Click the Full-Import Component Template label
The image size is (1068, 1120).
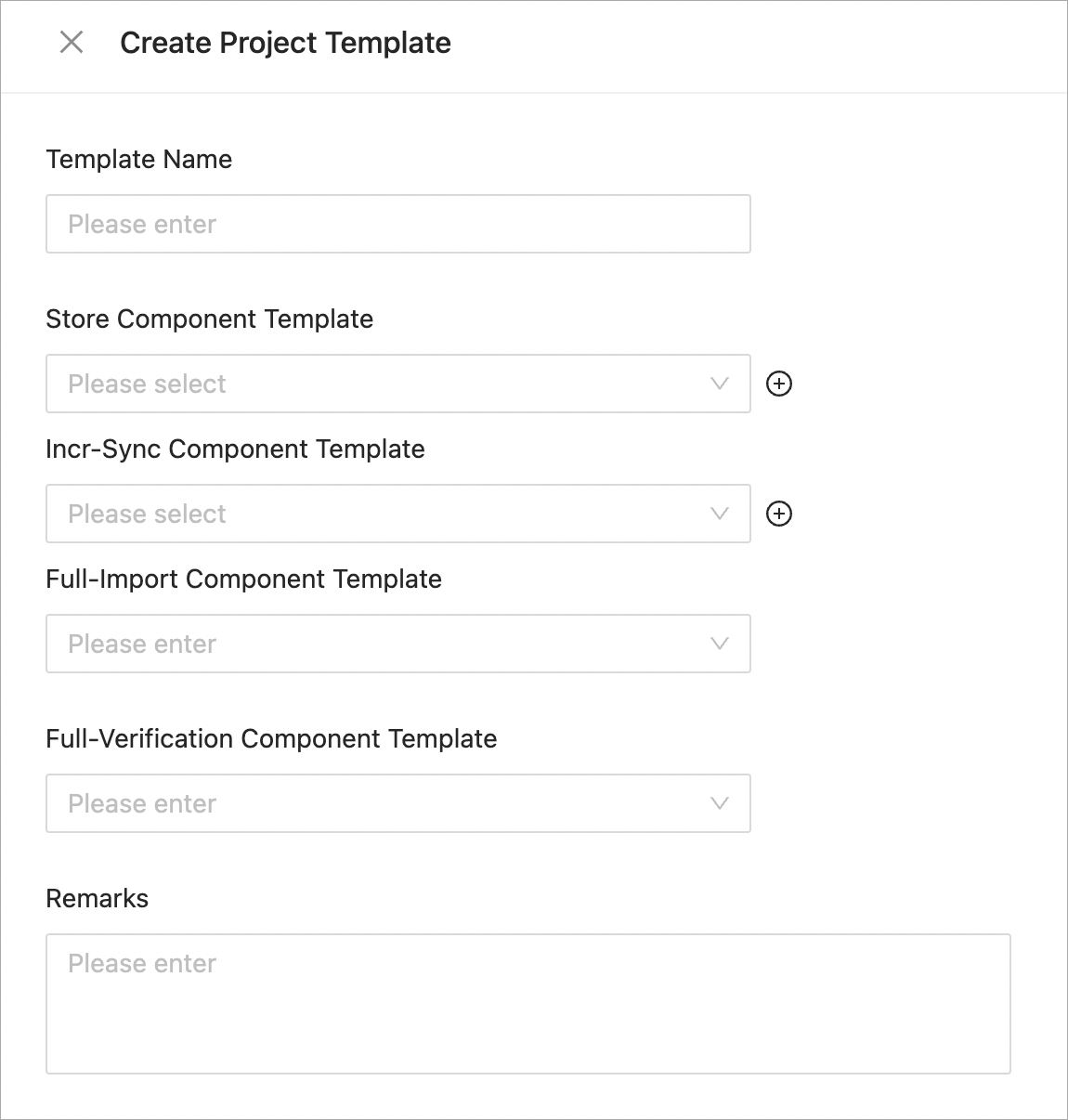point(244,580)
